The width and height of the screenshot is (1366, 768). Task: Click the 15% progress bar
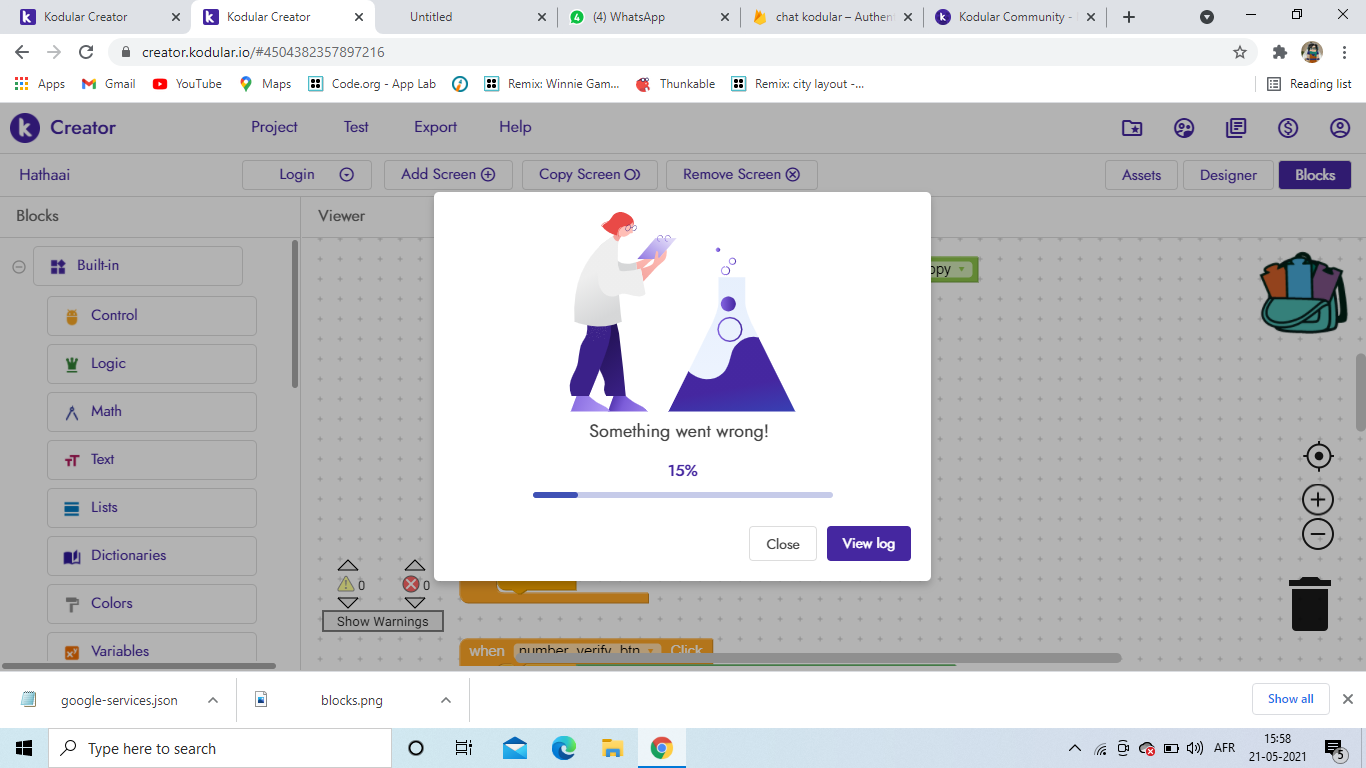pos(682,494)
